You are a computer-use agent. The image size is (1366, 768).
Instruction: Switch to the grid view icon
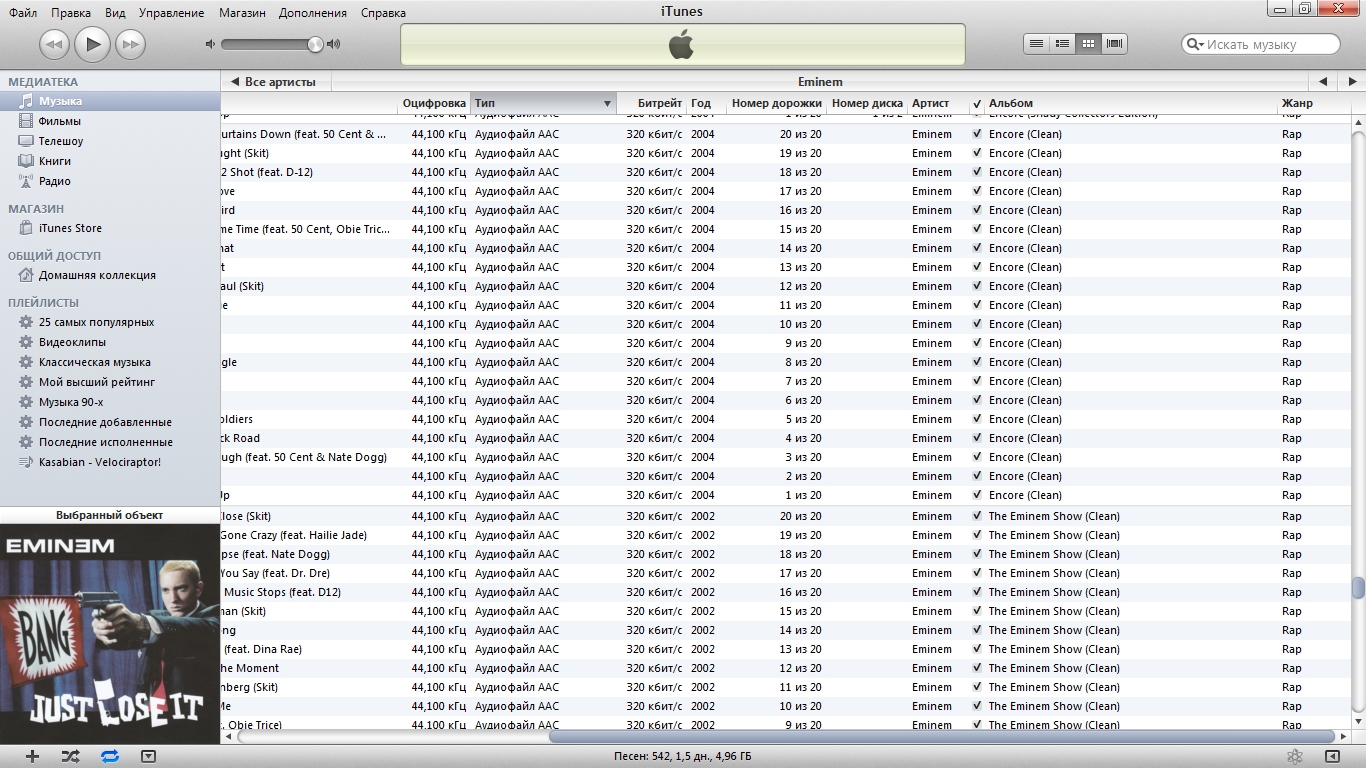[1089, 44]
